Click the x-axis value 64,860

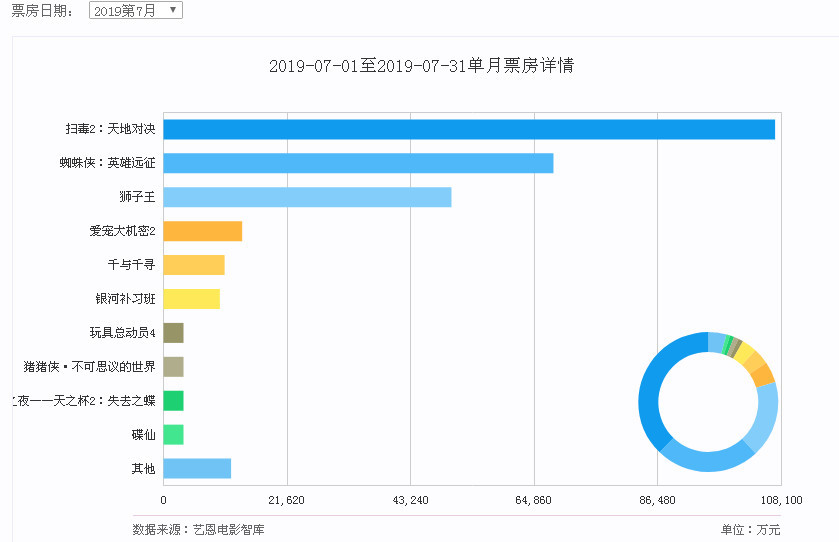click(x=533, y=500)
